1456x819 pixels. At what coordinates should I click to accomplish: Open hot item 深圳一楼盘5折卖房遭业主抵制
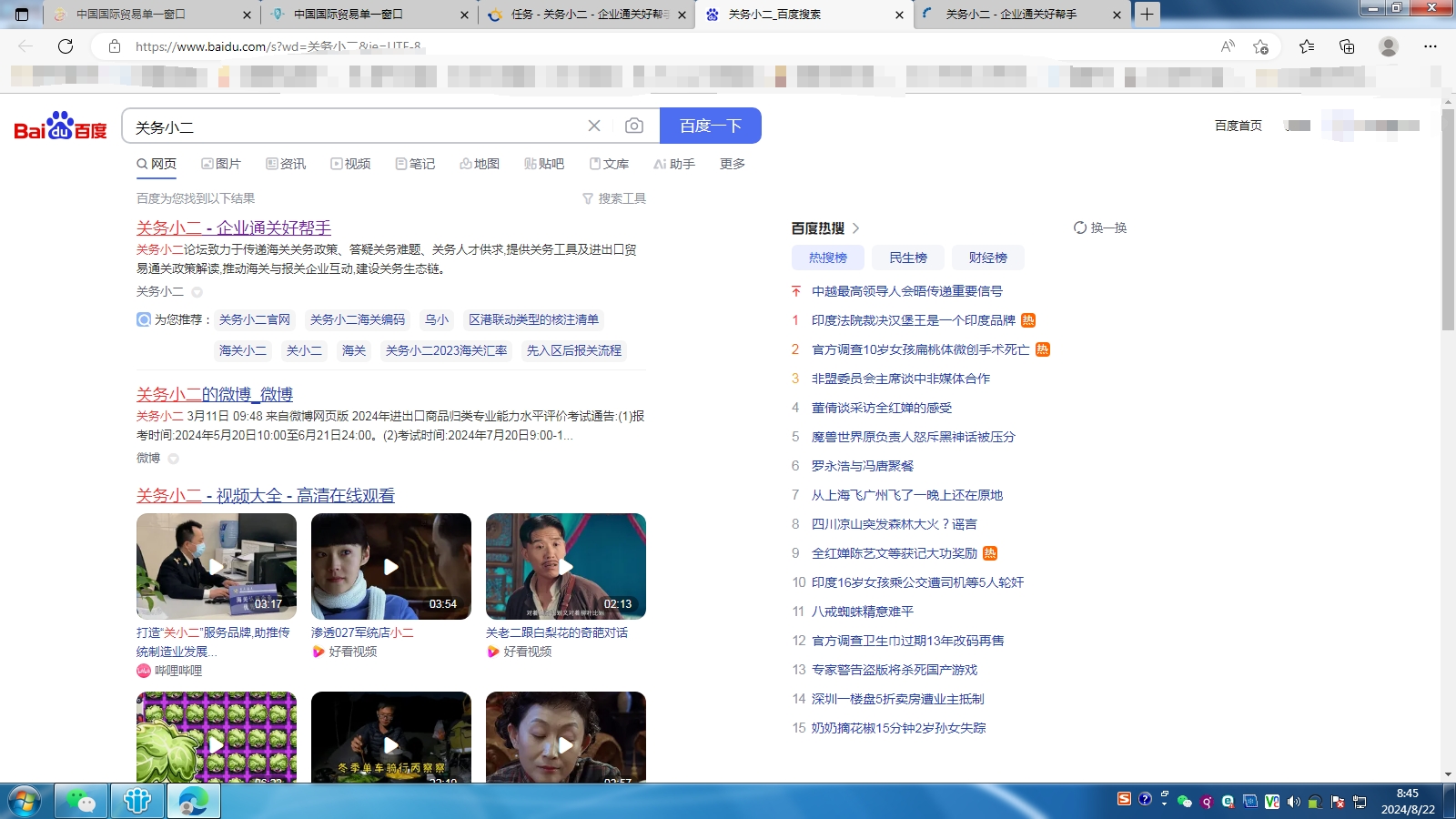[x=898, y=699]
